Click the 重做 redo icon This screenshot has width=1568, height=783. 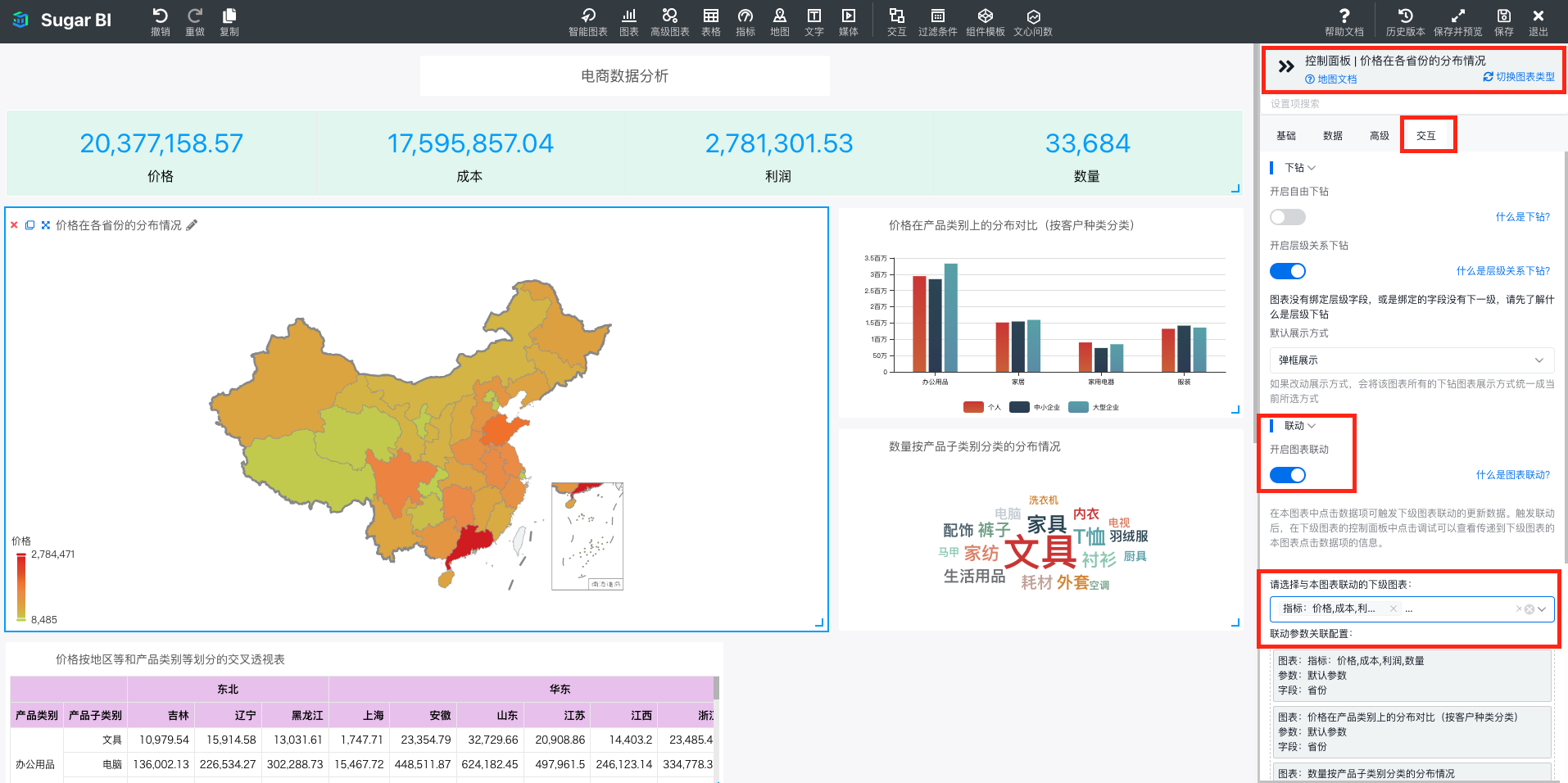[195, 16]
